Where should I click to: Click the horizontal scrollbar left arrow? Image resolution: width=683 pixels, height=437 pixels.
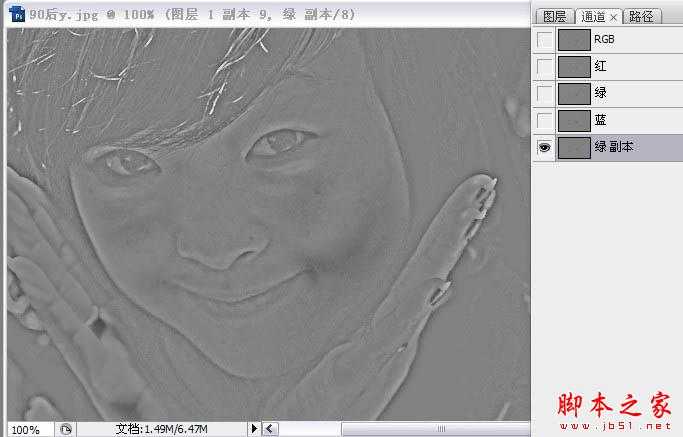click(270, 429)
